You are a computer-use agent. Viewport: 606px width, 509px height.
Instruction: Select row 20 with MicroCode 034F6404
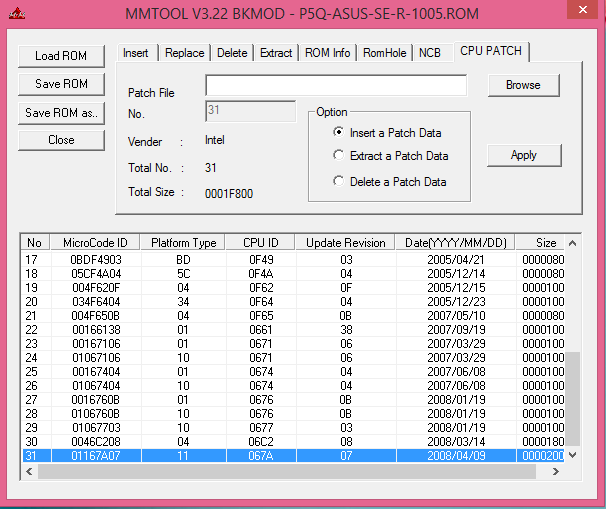pyautogui.click(x=293, y=301)
